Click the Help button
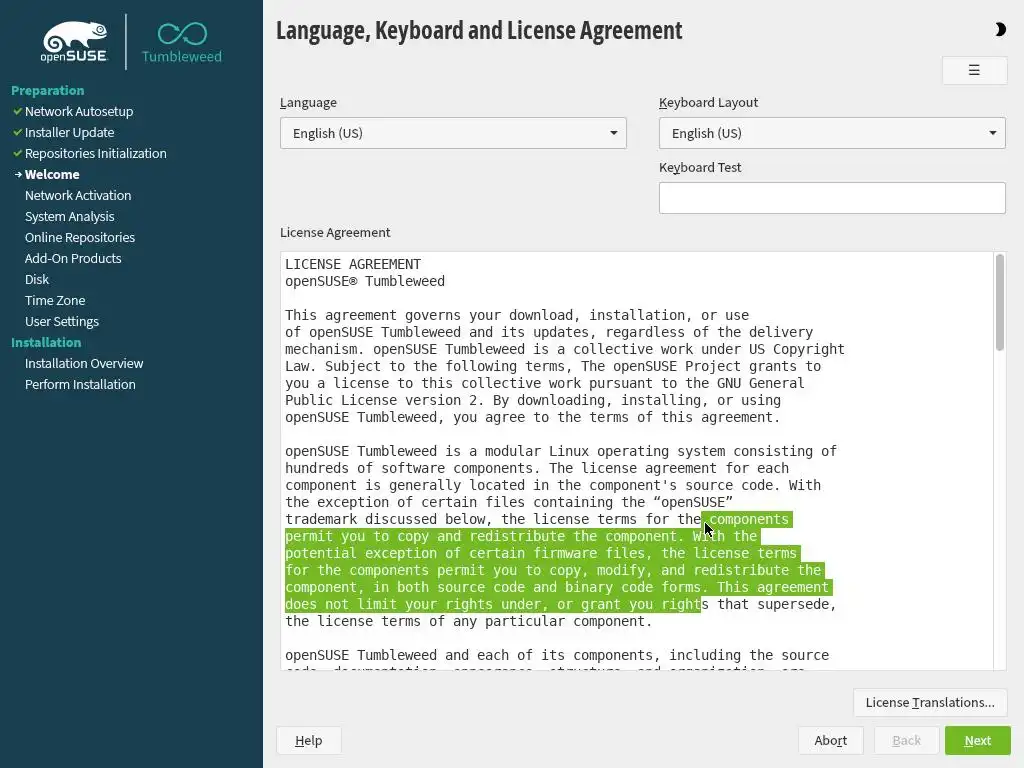The image size is (1024, 768). pyautogui.click(x=308, y=741)
